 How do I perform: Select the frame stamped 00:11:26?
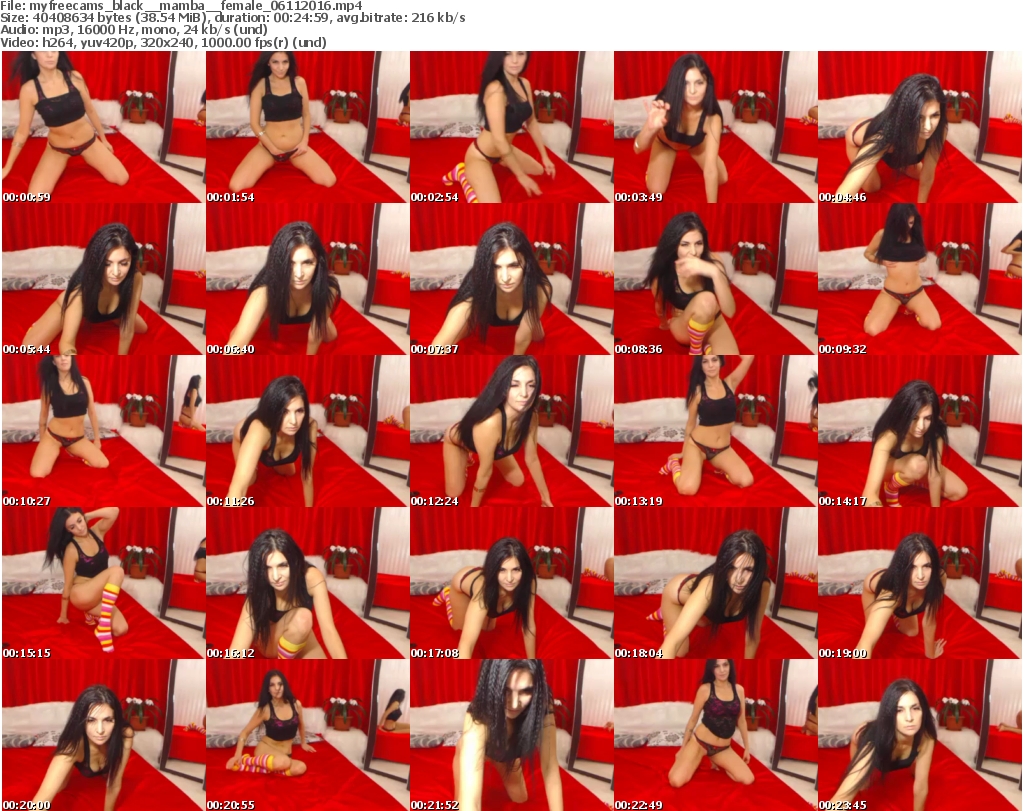(x=308, y=432)
